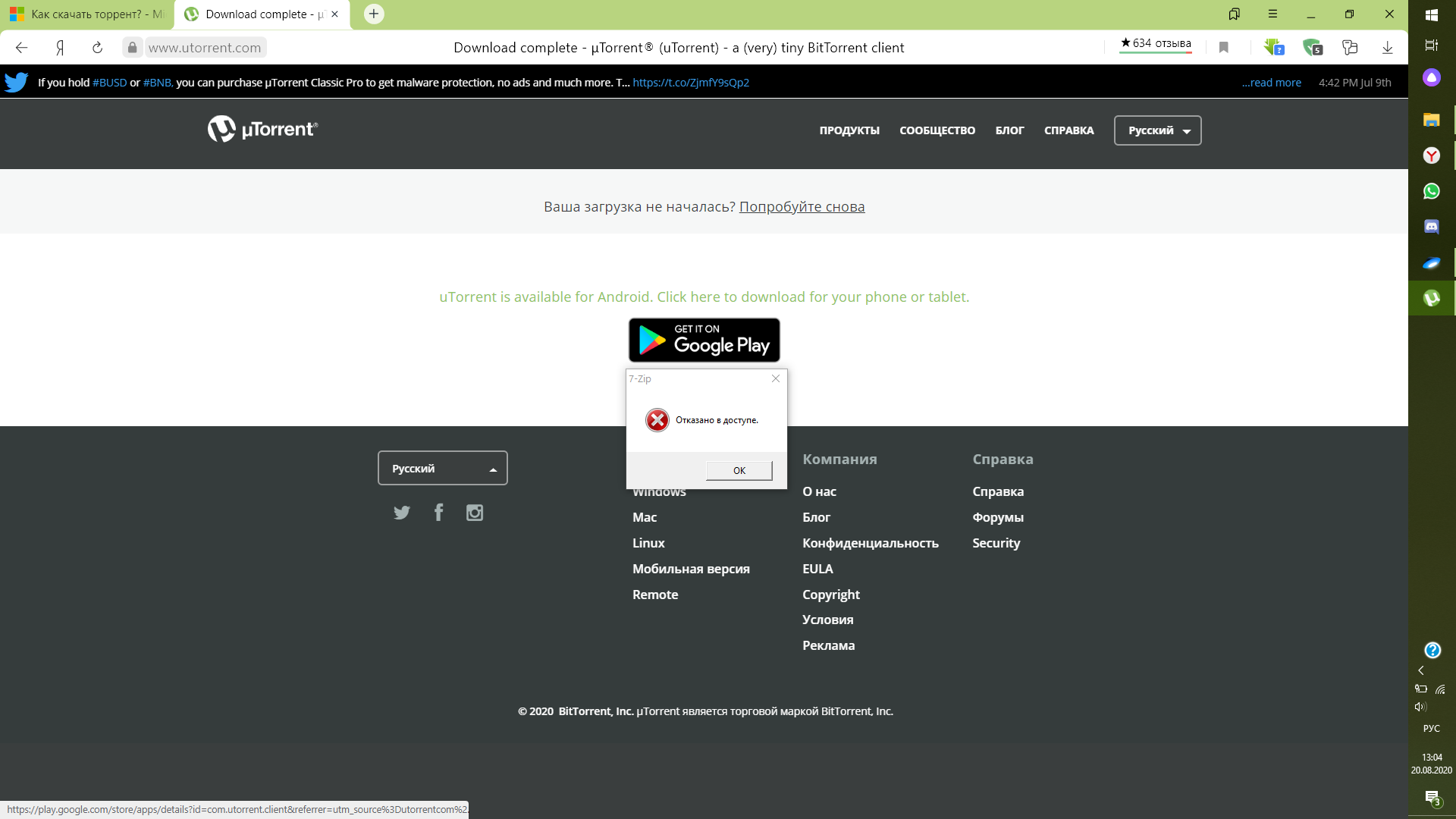
Task: Open СООБЩЕСТВО menu item
Action: (938, 130)
